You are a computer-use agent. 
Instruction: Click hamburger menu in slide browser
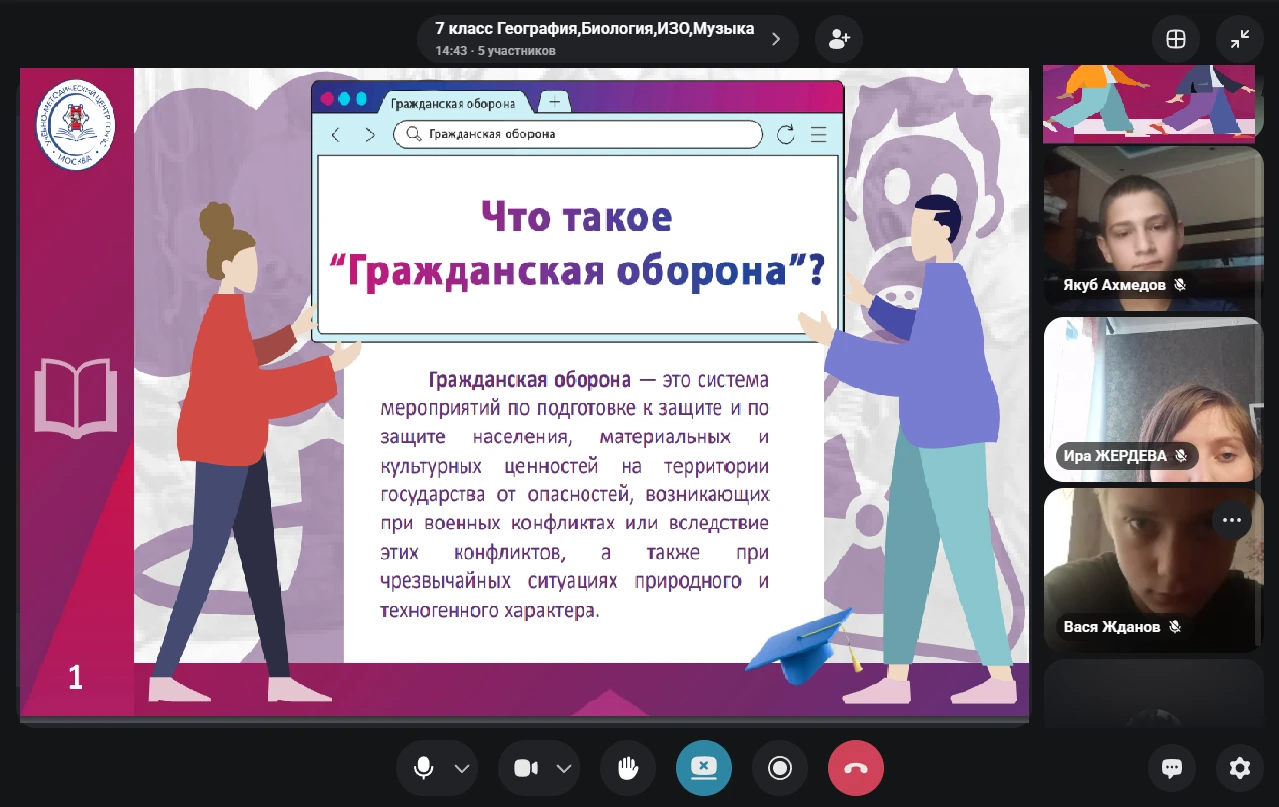818,134
